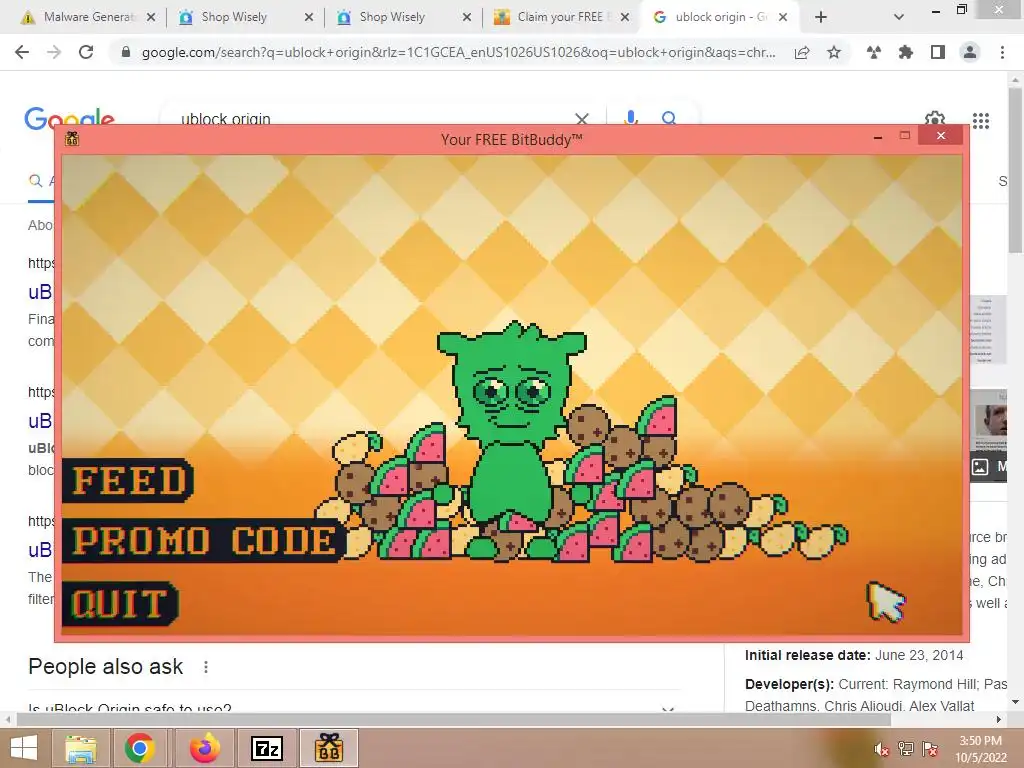The height and width of the screenshot is (768, 1024).
Task: Share this page using the share icon
Action: [x=802, y=52]
